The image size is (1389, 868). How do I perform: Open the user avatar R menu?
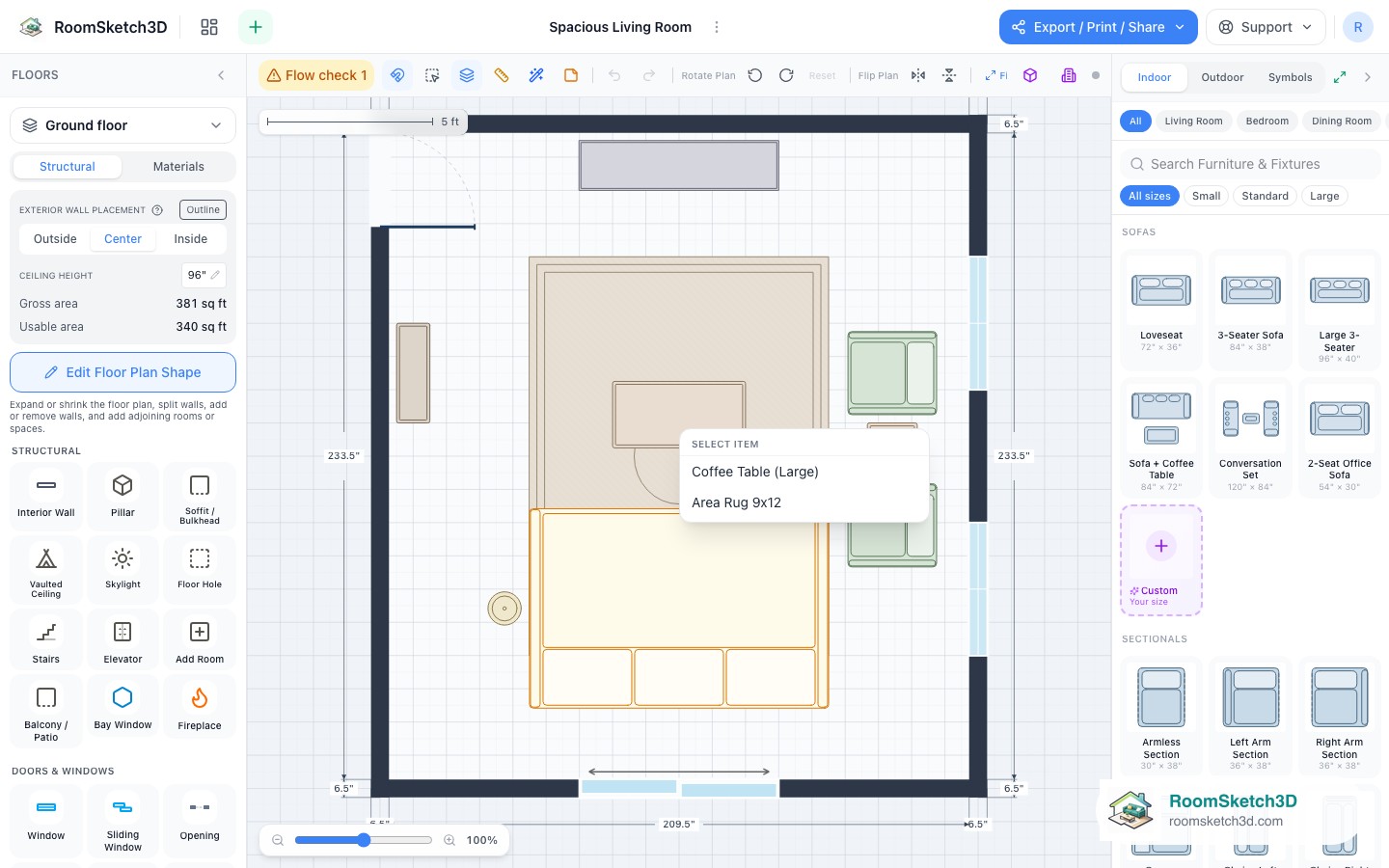click(1358, 27)
